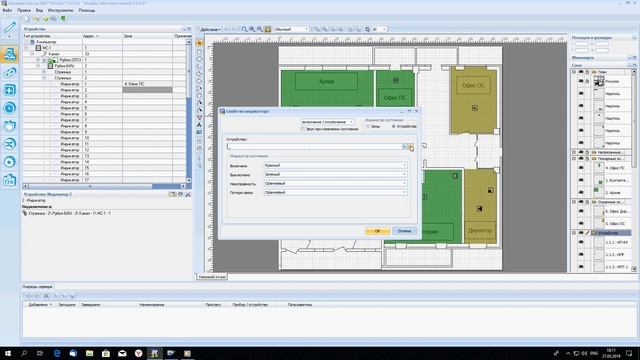This screenshot has height=360, width=640.
Task: Toggle visibility eye of '4. Офис ПС' layer
Action: [x=581, y=168]
